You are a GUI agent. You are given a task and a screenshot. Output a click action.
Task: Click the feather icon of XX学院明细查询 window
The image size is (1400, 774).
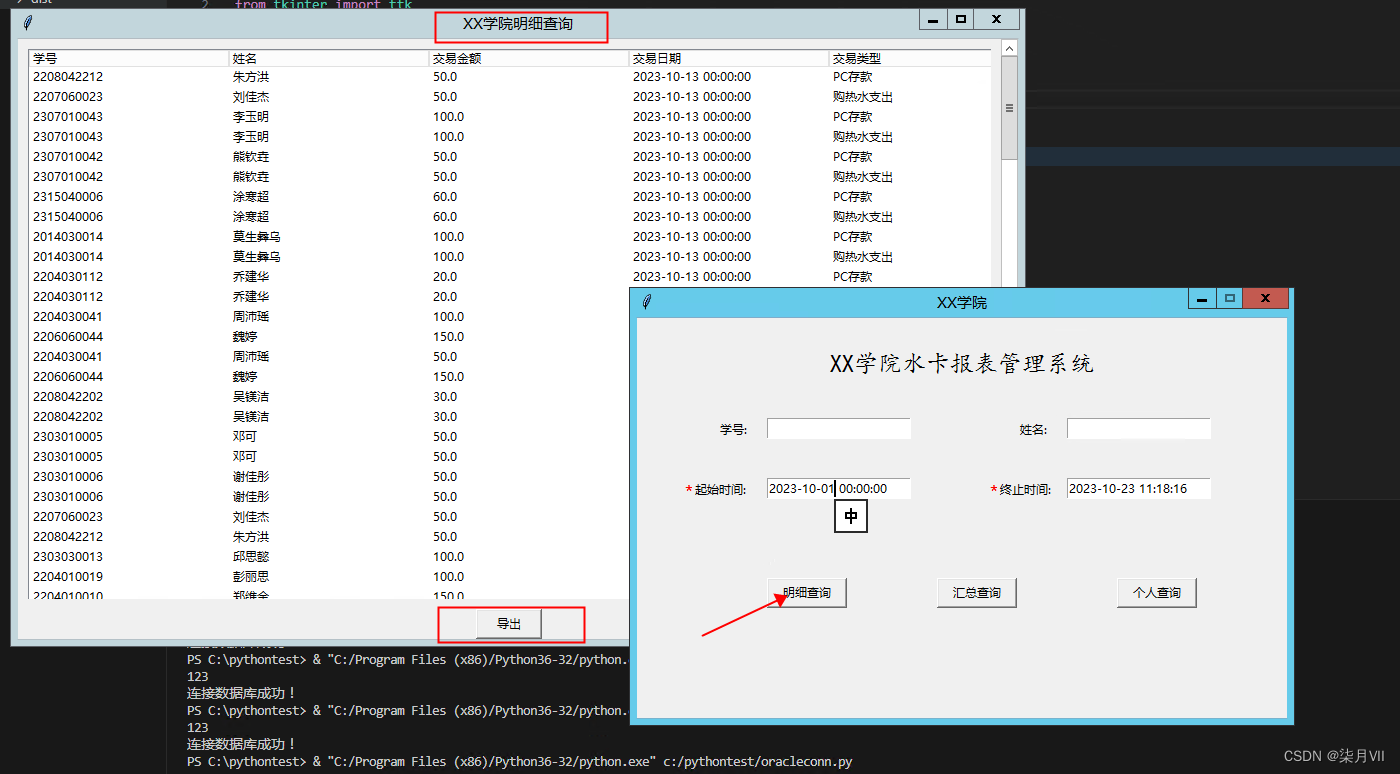coord(28,22)
